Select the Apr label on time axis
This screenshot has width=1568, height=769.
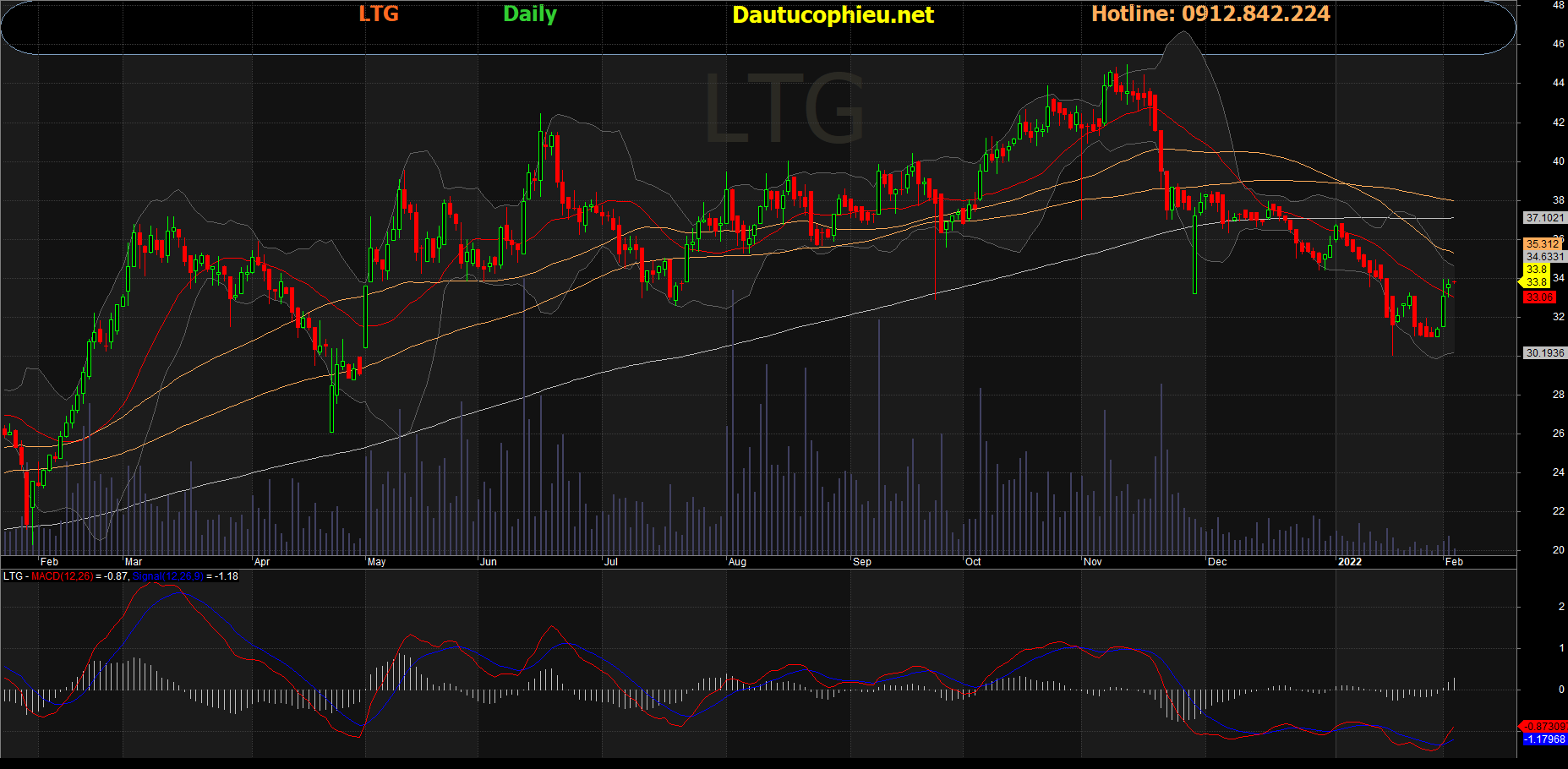pyautogui.click(x=262, y=562)
